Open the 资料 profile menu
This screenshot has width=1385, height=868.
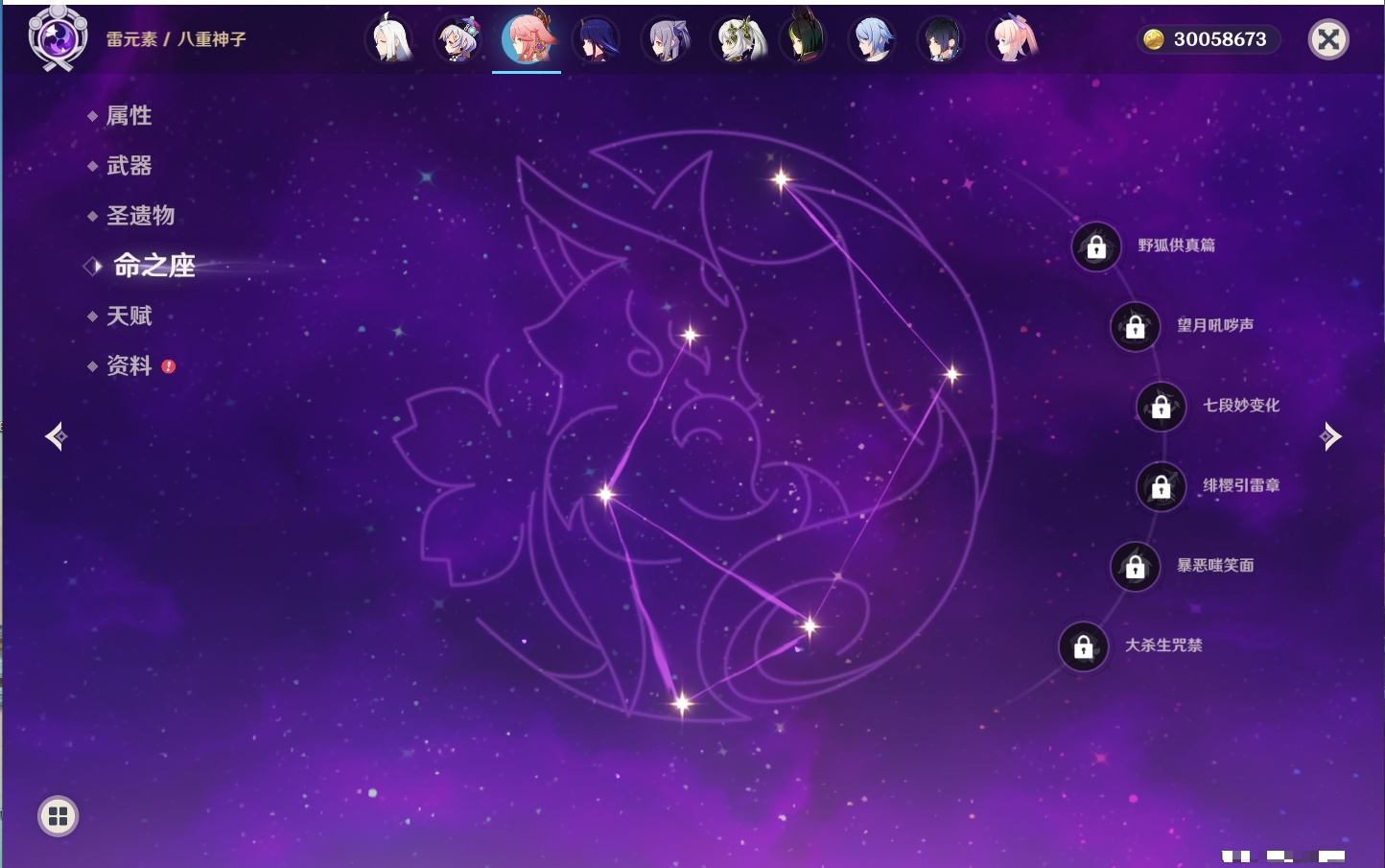pyautogui.click(x=129, y=365)
